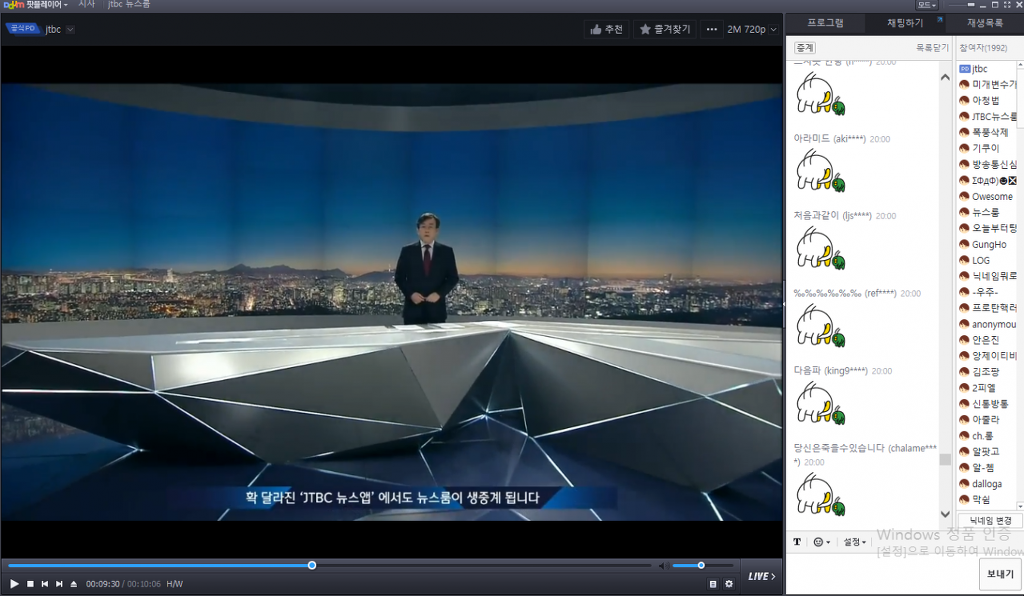
Task: Skip to previous track button
Action: point(44,584)
